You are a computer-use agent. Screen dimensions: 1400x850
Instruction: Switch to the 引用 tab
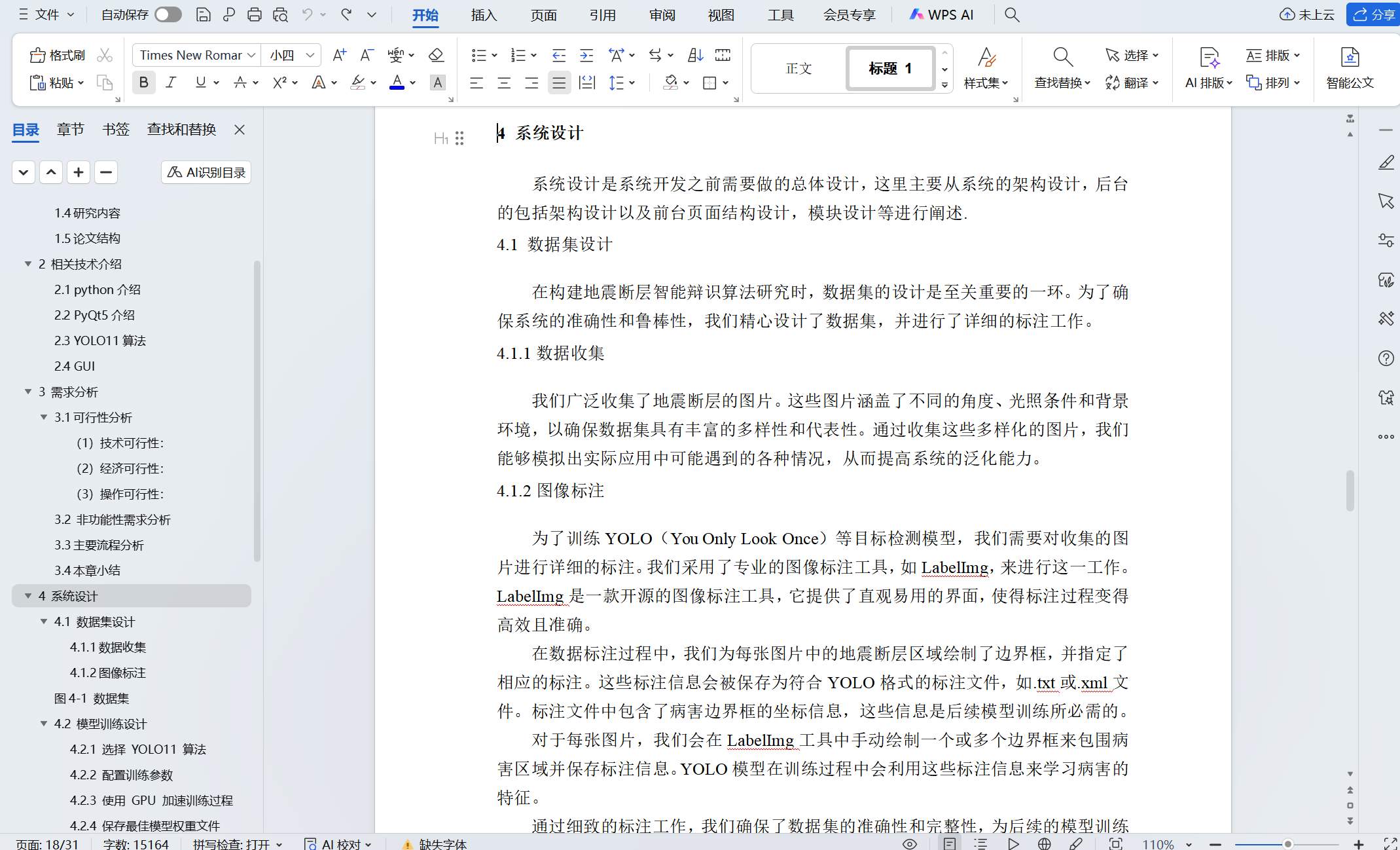602,14
